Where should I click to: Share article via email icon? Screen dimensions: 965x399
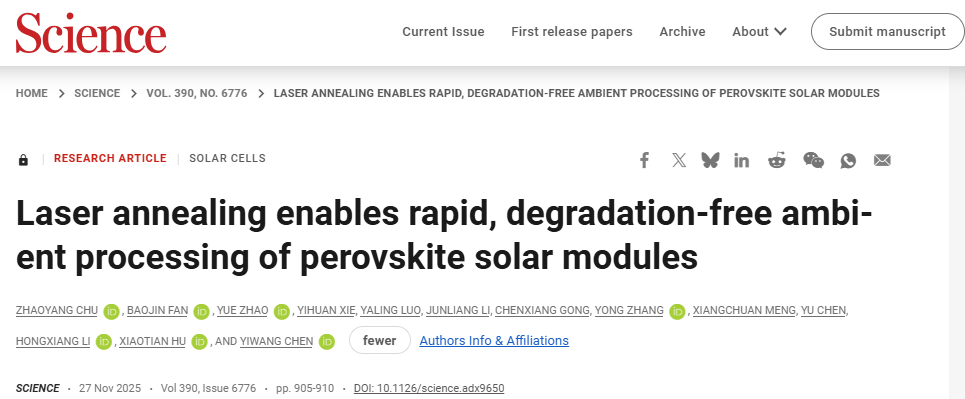[x=883, y=161]
